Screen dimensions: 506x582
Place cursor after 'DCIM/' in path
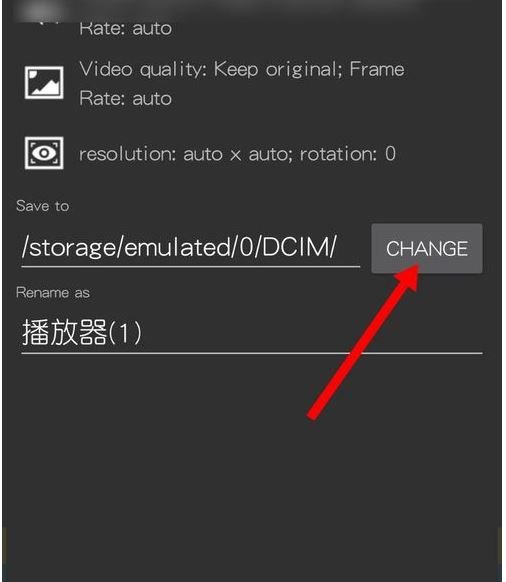click(339, 248)
